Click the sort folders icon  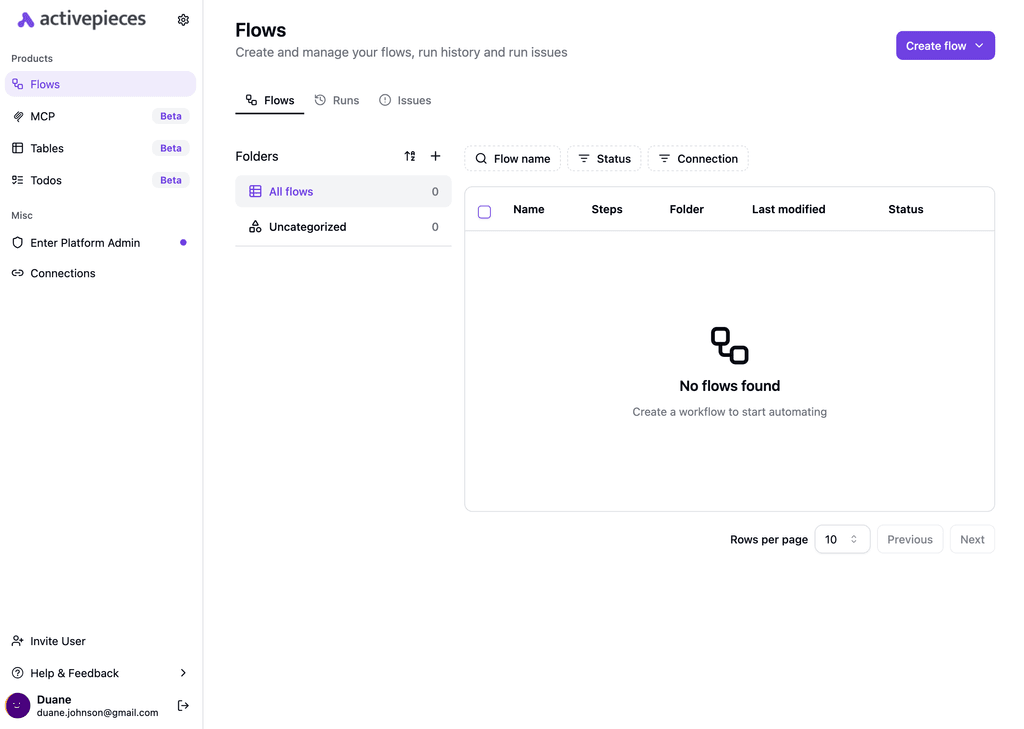pos(409,156)
